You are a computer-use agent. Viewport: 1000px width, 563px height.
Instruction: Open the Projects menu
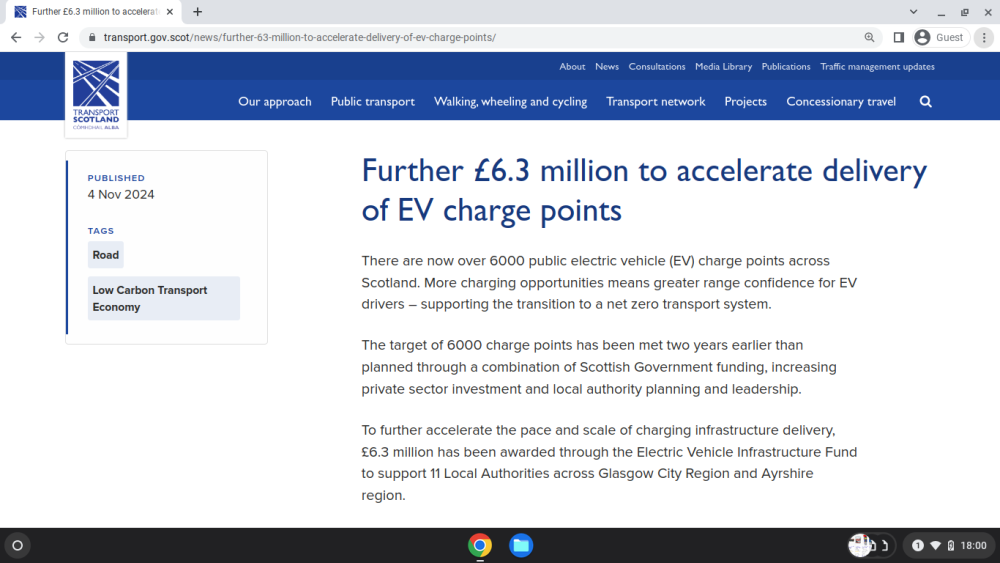(x=745, y=101)
